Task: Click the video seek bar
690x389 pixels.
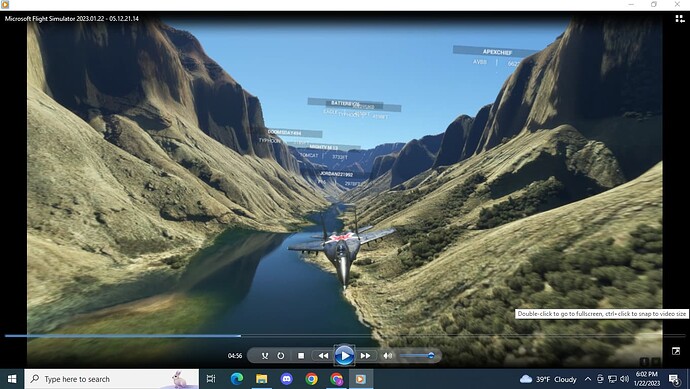Action: click(345, 336)
